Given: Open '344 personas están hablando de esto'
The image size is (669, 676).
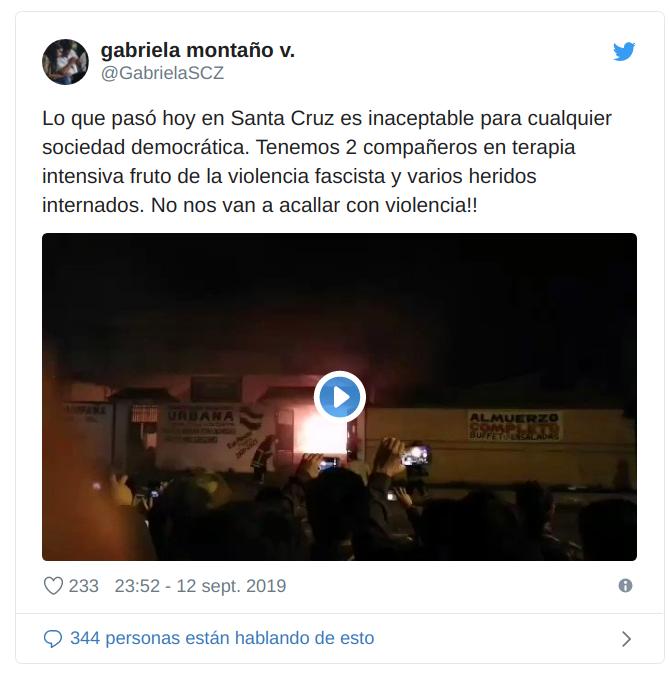Looking at the screenshot, I should [x=222, y=638].
